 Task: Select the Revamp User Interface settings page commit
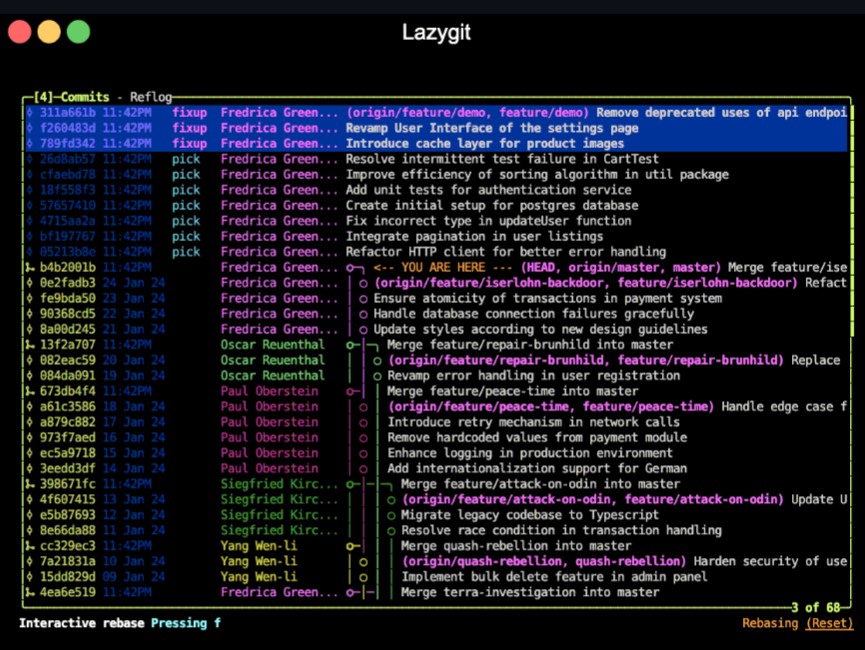tap(436, 128)
